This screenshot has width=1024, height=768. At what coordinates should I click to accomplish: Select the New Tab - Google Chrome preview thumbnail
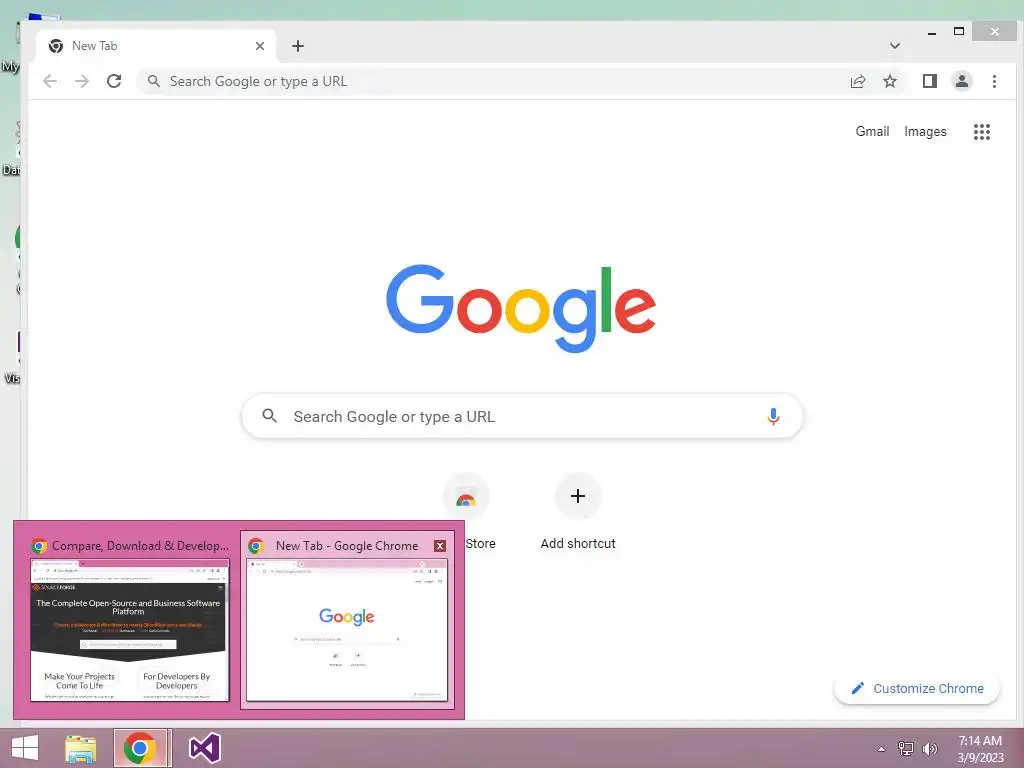pos(347,630)
